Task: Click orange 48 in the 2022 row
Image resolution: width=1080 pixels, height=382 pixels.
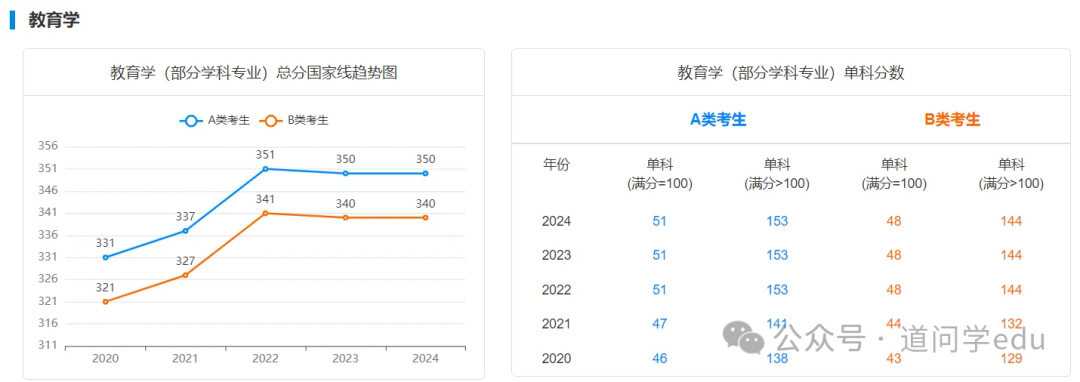Action: [x=894, y=290]
